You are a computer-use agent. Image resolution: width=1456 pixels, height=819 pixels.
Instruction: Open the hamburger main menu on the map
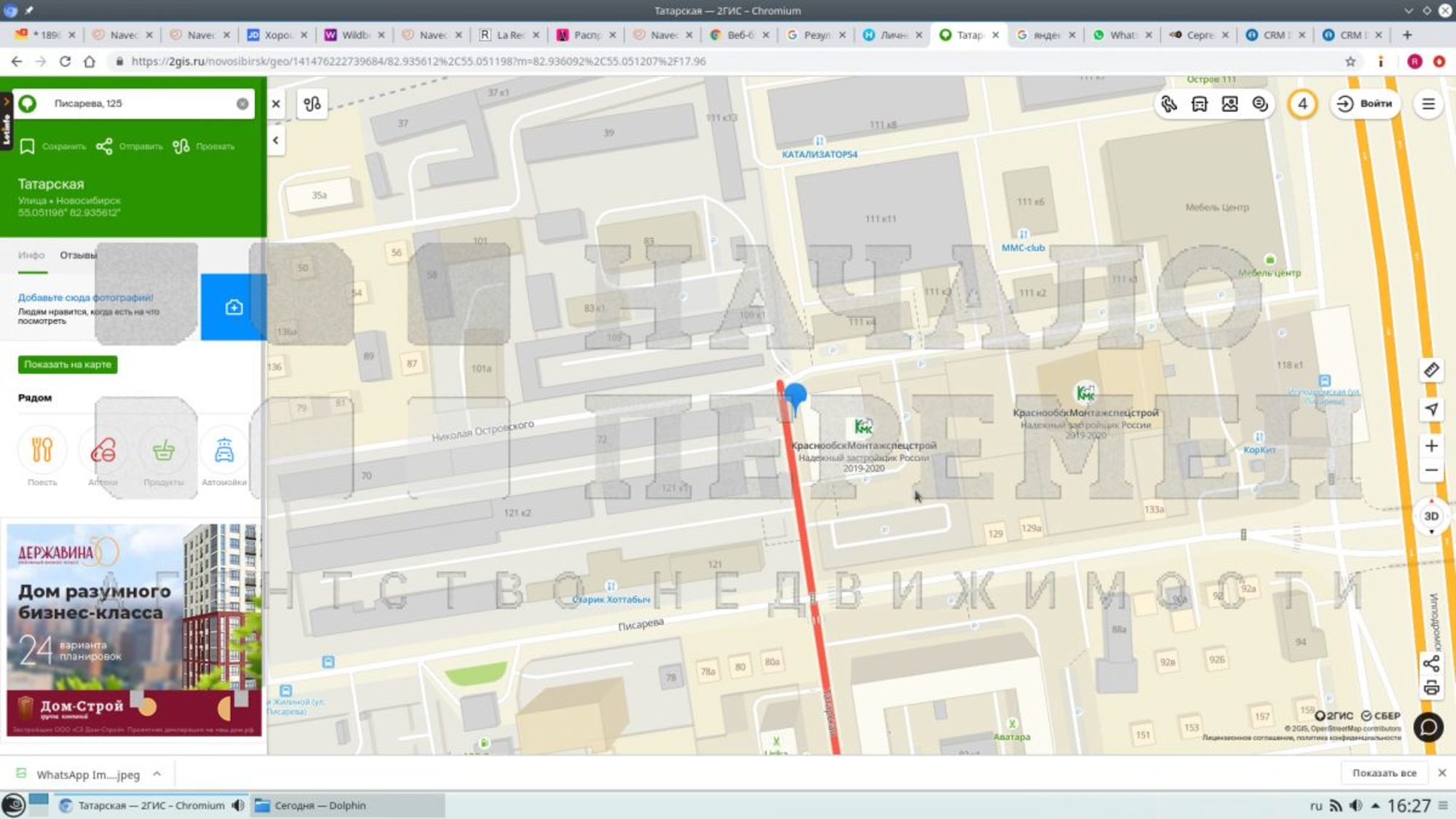pyautogui.click(x=1428, y=104)
